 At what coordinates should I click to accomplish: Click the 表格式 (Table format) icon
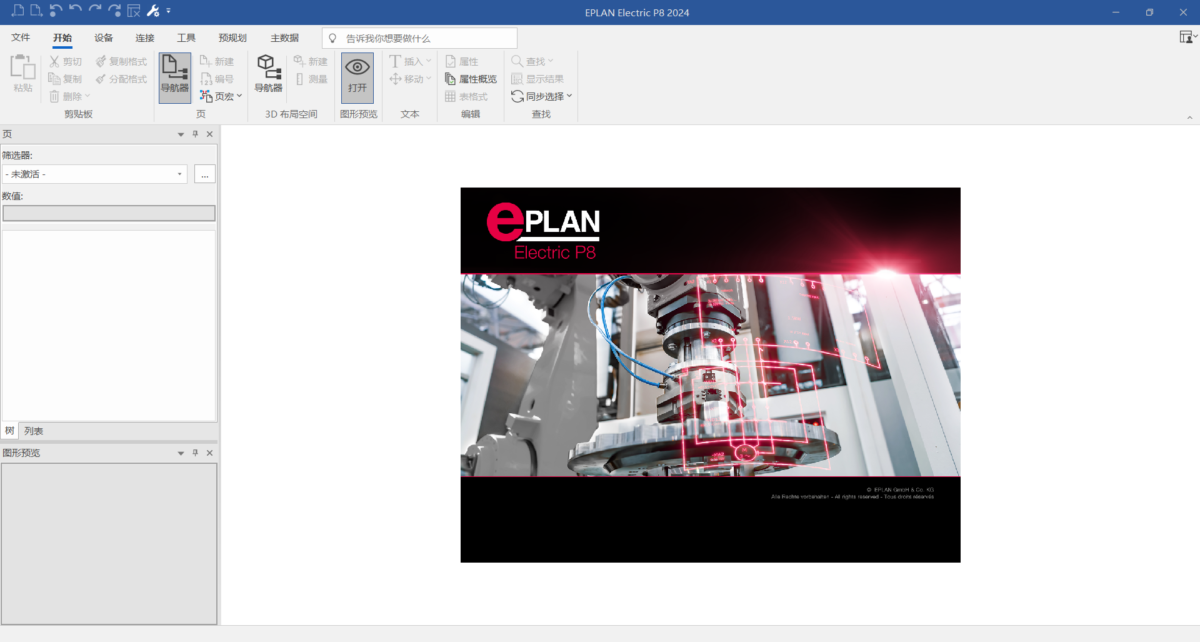click(451, 96)
